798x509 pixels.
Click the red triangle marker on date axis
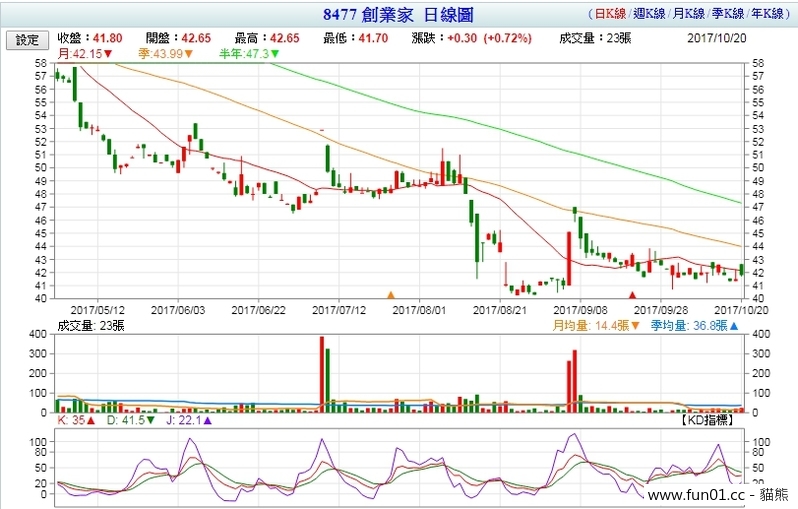[x=632, y=295]
